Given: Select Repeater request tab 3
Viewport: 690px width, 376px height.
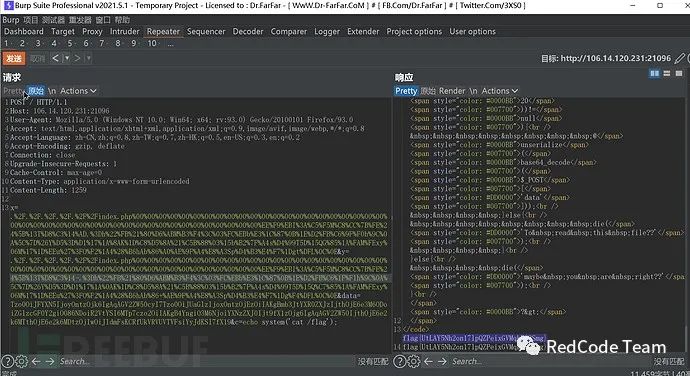Looking at the screenshot, I should click(x=38, y=43).
